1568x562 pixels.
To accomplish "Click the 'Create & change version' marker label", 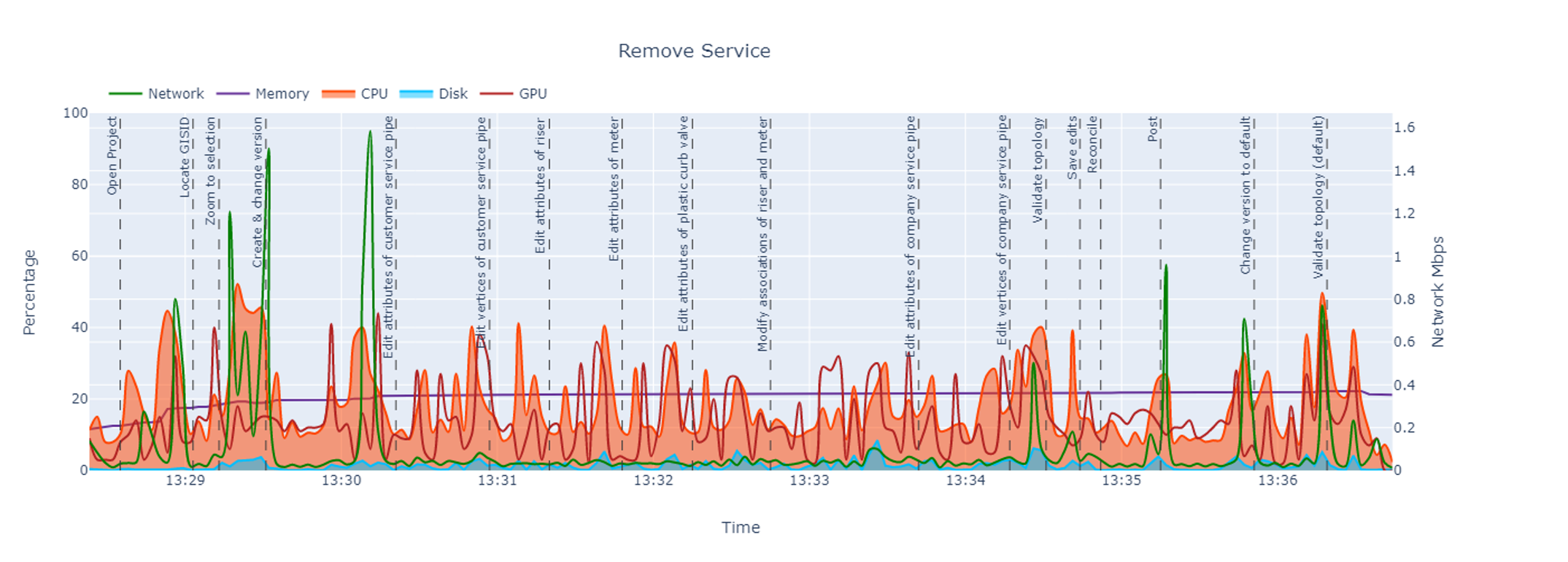I will (257, 192).
